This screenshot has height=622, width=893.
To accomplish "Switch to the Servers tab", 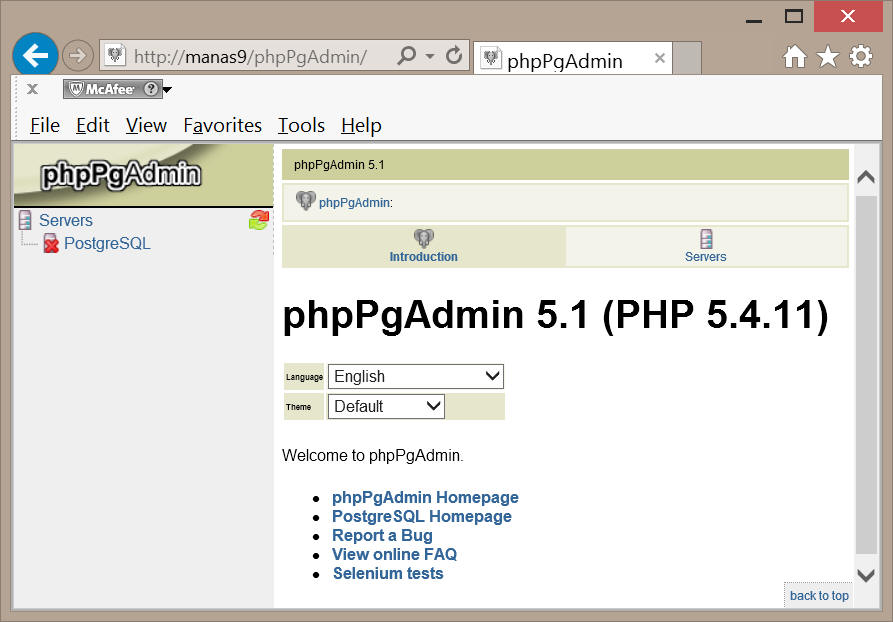I will click(706, 246).
